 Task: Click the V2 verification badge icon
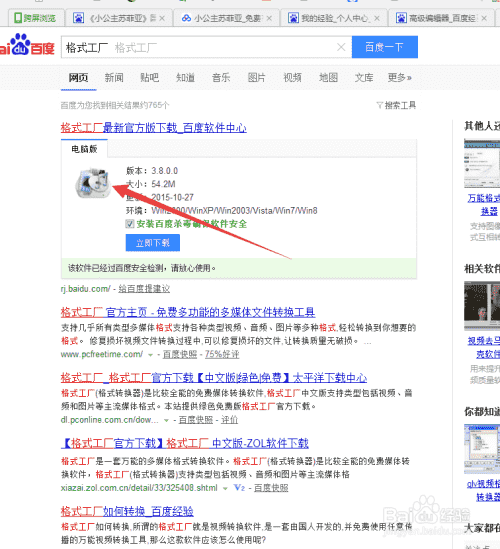239,487
